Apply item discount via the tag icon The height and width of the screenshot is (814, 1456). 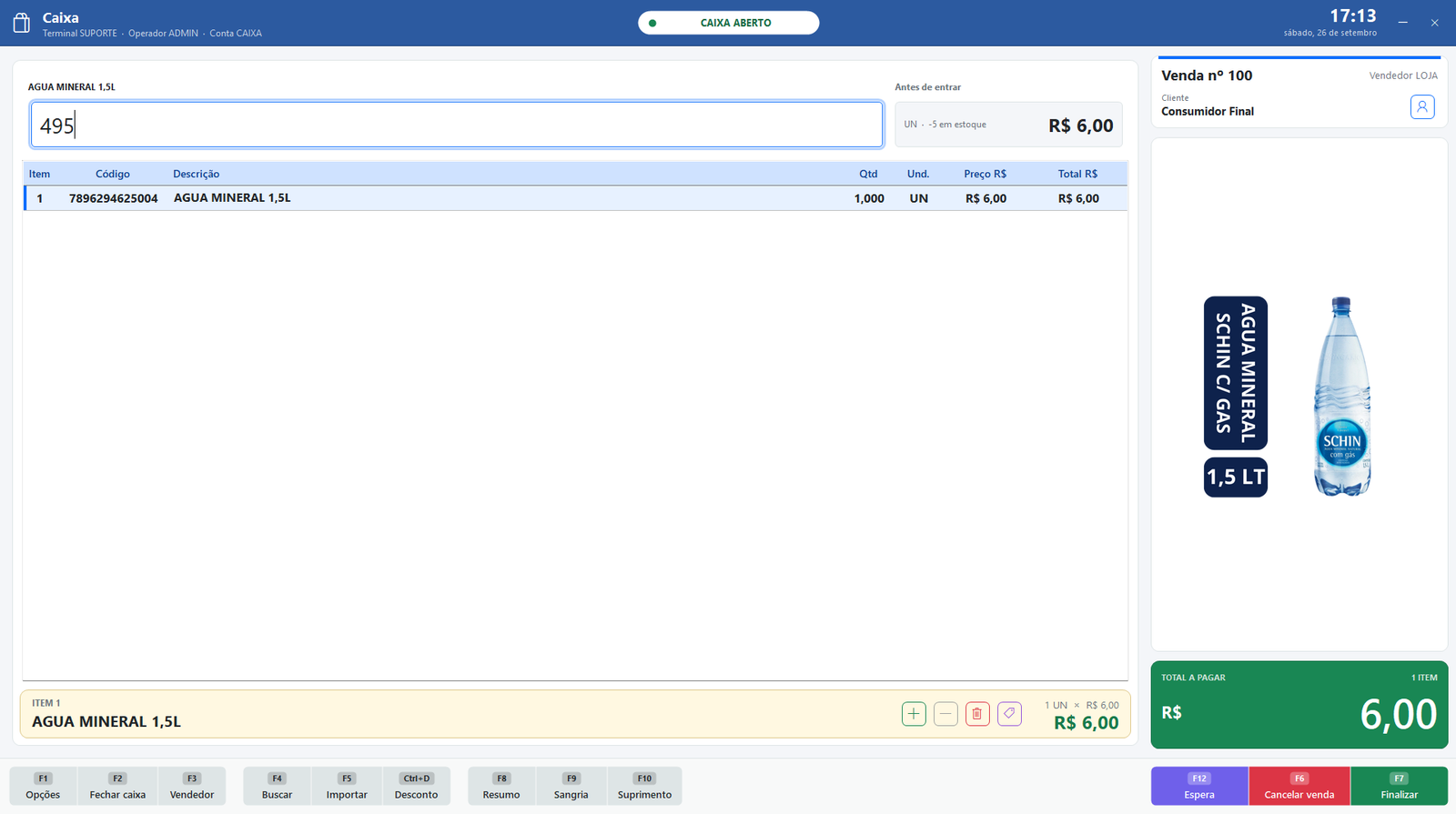pos(1009,714)
